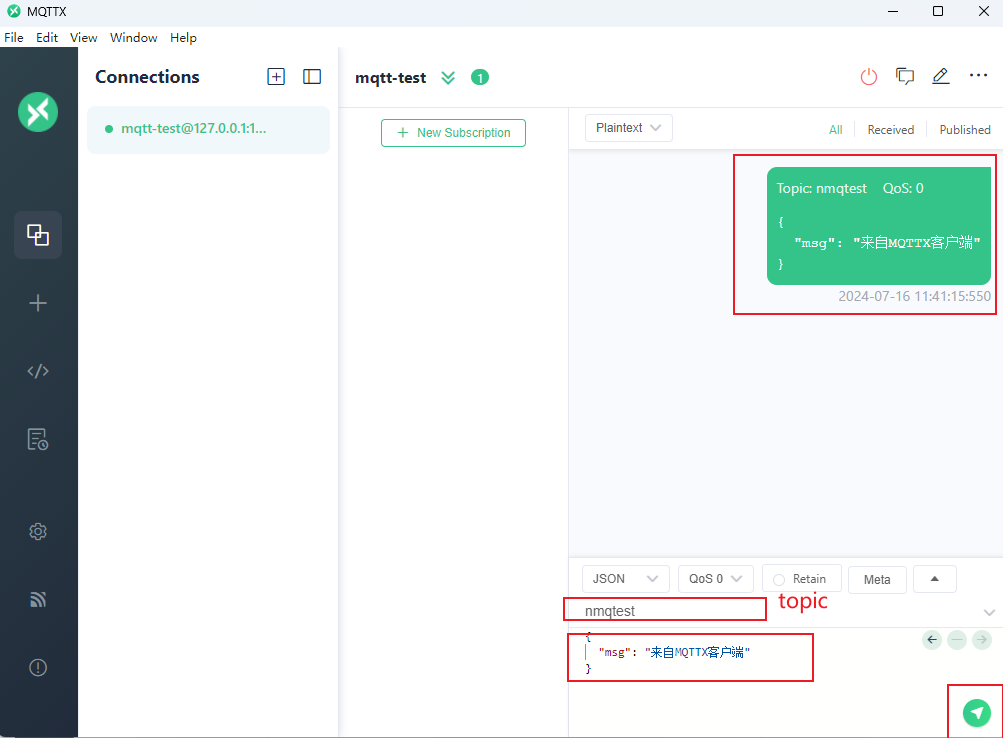Toggle the connections list layout icon

pos(312,77)
